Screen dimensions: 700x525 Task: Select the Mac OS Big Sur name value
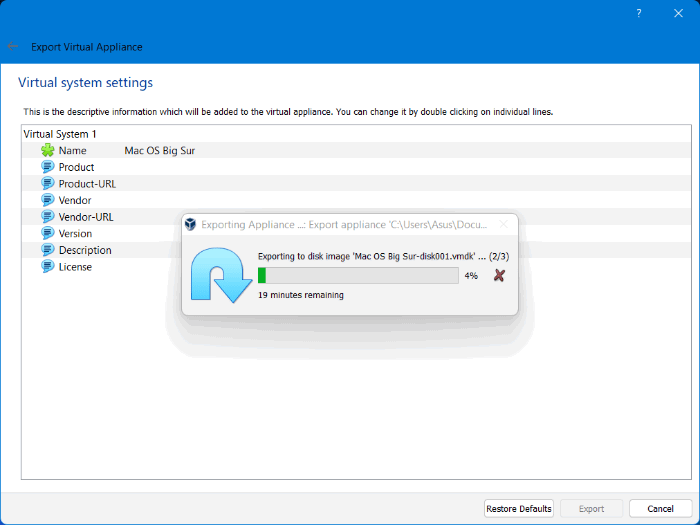click(159, 150)
